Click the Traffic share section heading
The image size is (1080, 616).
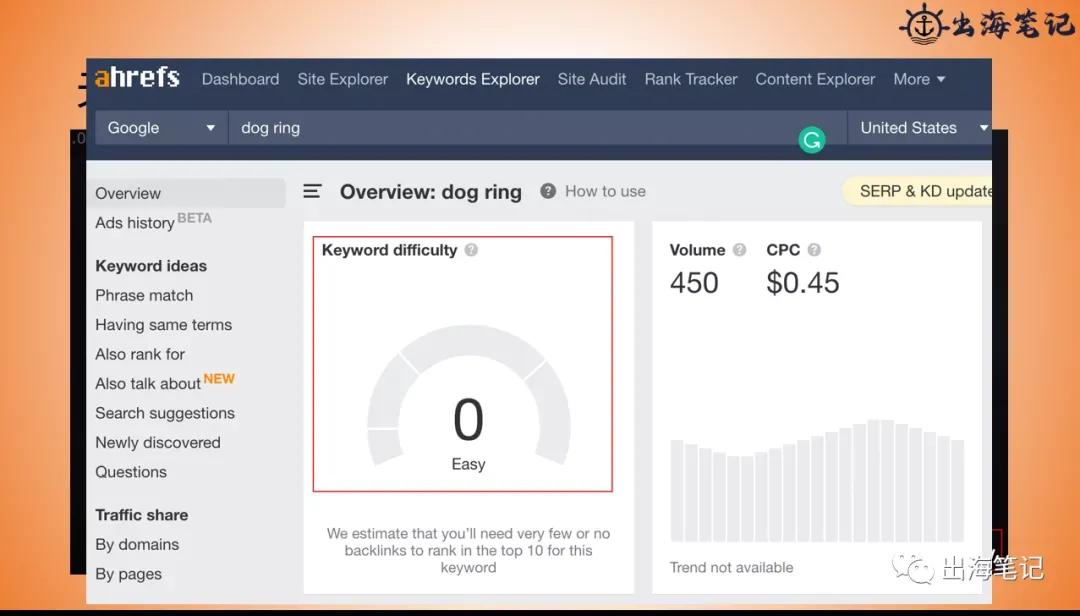(141, 515)
